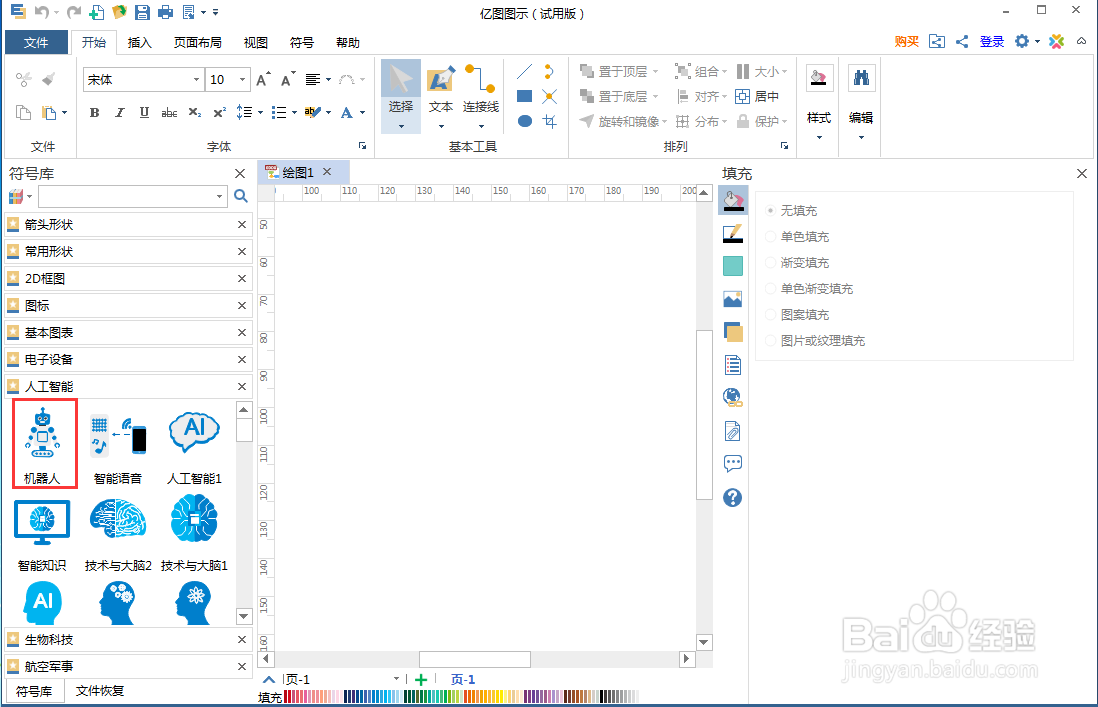The image size is (1098, 707).
Task: Open the fill paint bucket panel icon
Action: pyautogui.click(x=732, y=201)
